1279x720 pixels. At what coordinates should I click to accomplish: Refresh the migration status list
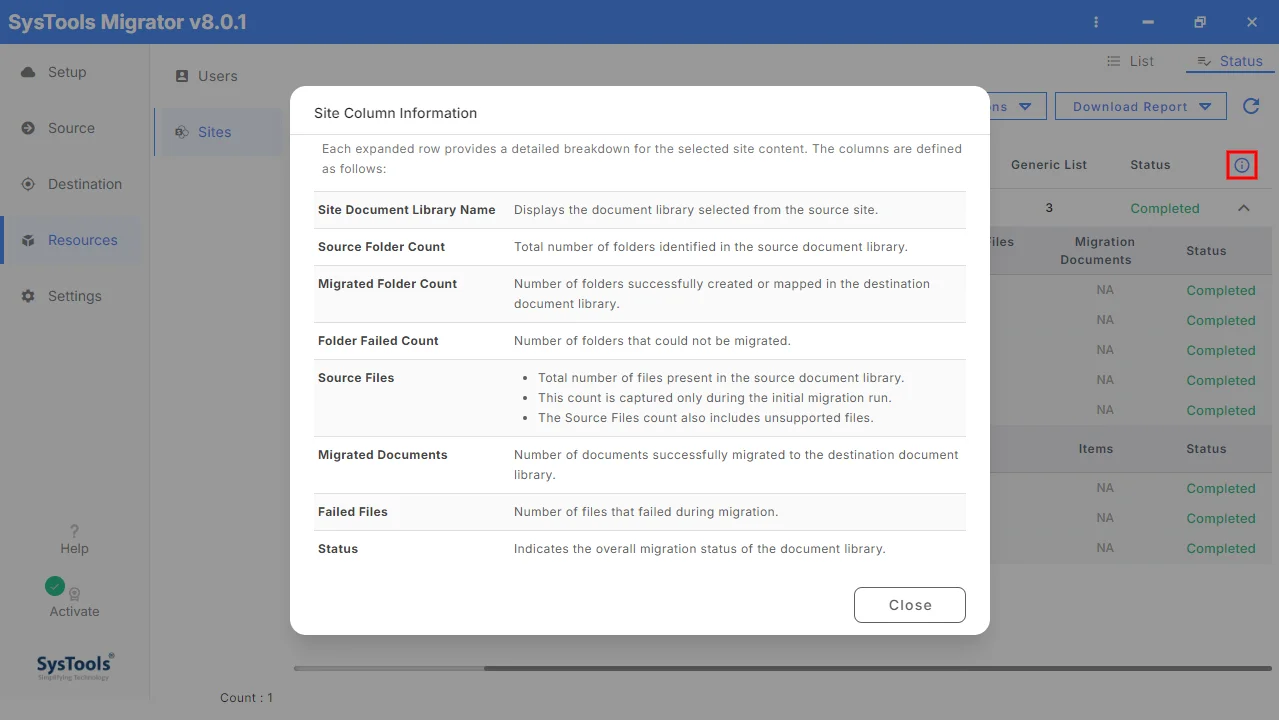1250,106
